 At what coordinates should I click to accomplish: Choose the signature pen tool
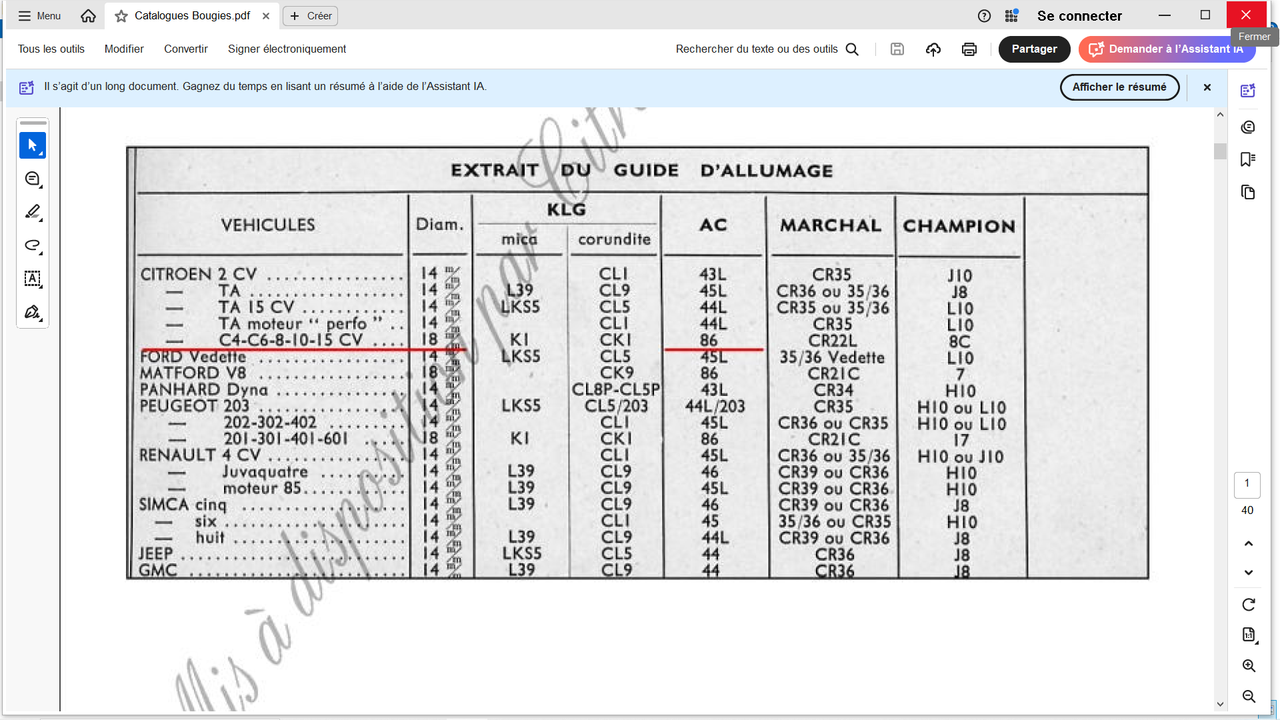coord(32,312)
